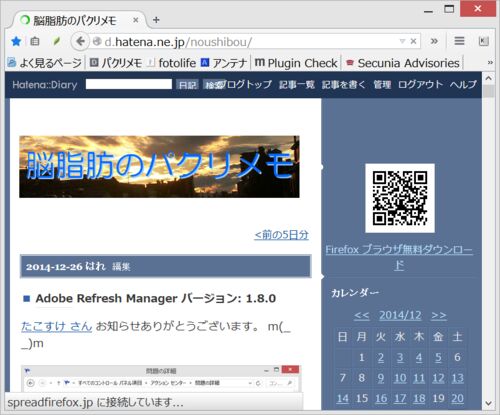Go to previous month with <<
This screenshot has height=415, width=500.
(362, 315)
